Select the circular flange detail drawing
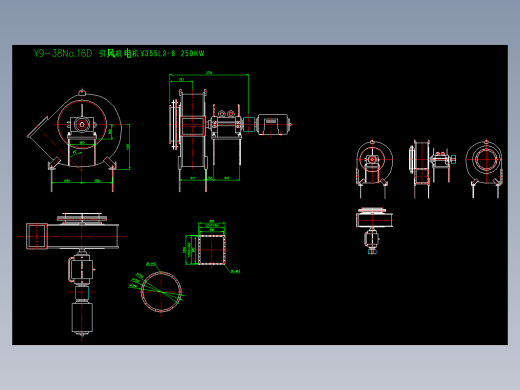Image resolution: width=520 pixels, height=390 pixels. click(x=157, y=289)
